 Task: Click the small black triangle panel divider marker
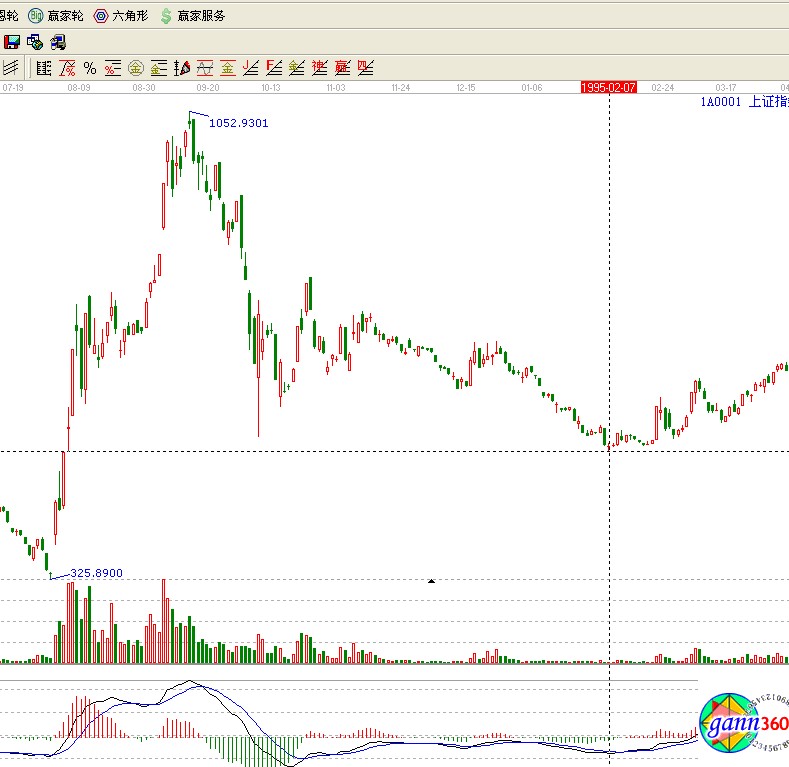431,580
